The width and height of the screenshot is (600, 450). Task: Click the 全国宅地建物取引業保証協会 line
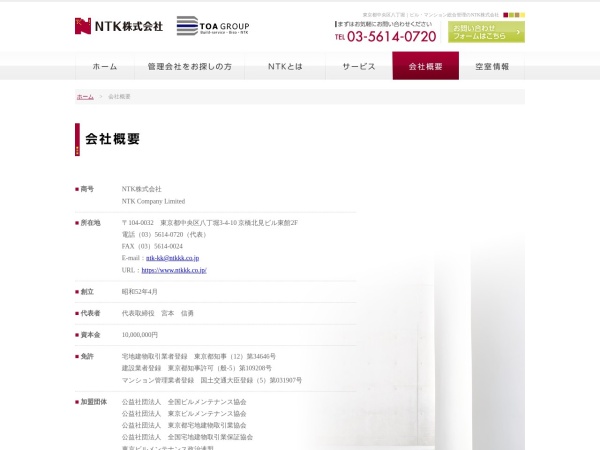click(187, 437)
